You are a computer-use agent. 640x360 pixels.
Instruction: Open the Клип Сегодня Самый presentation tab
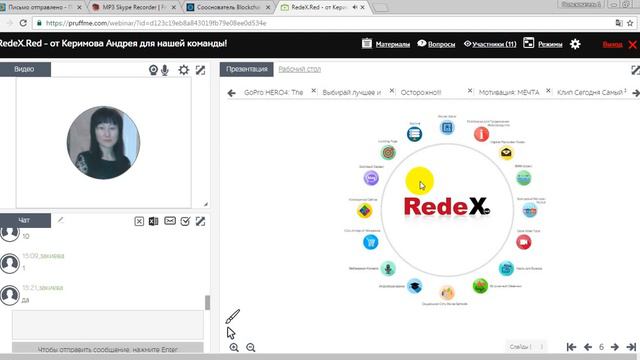pyautogui.click(x=589, y=93)
